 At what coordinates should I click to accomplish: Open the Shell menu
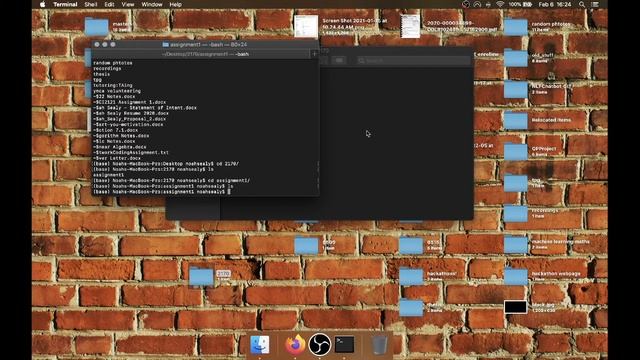pyautogui.click(x=91, y=4)
